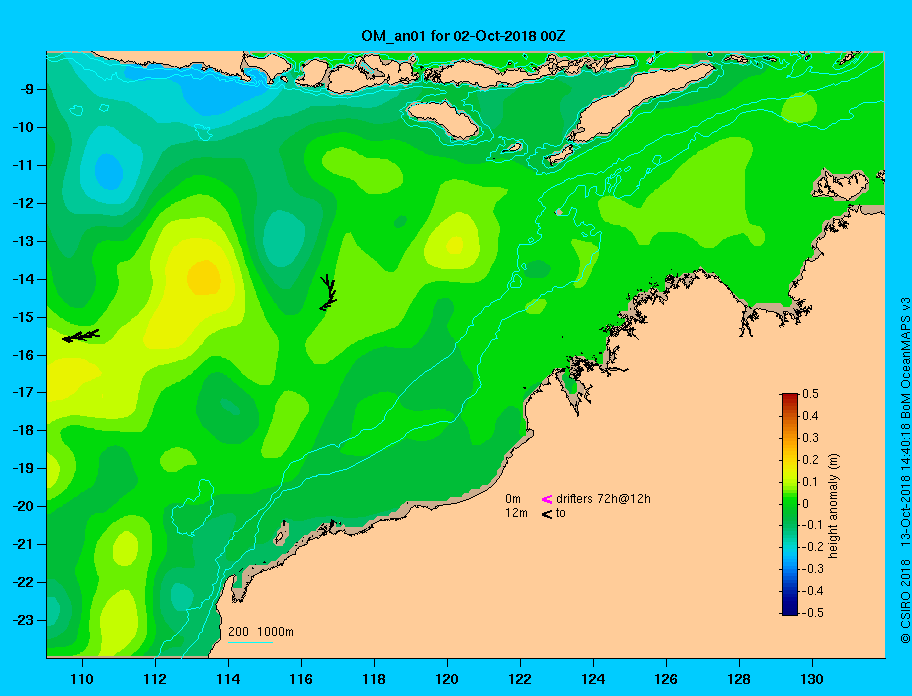Click longitude axis label 114
Image resolution: width=912 pixels, height=696 pixels.
pyautogui.click(x=228, y=679)
